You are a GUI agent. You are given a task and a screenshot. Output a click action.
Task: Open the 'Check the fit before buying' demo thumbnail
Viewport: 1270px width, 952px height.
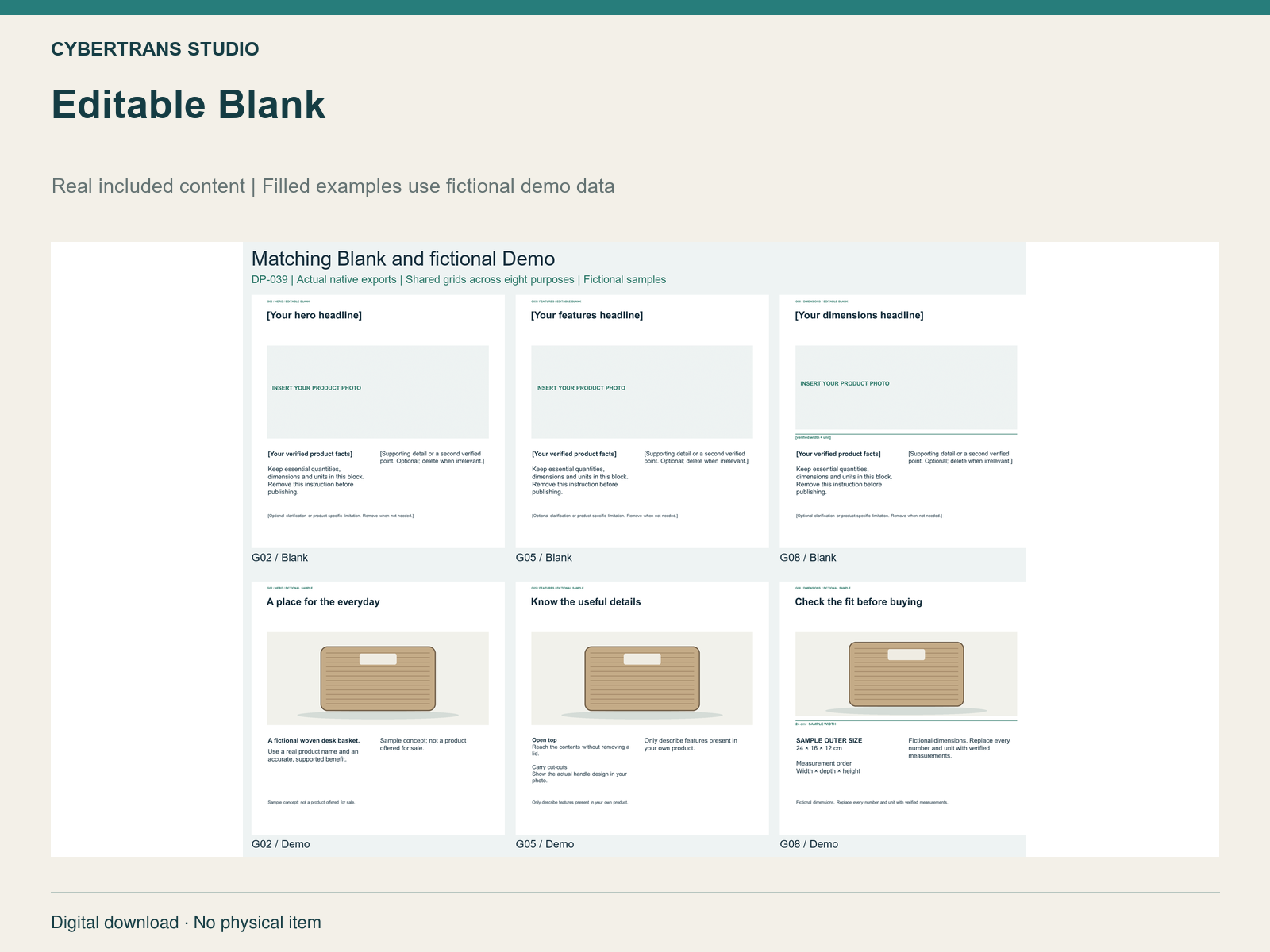[903, 708]
